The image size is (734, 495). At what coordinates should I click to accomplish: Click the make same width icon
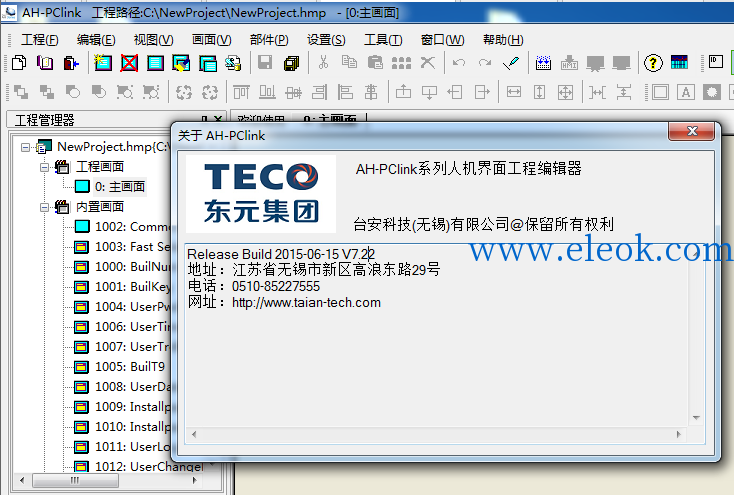click(514, 92)
